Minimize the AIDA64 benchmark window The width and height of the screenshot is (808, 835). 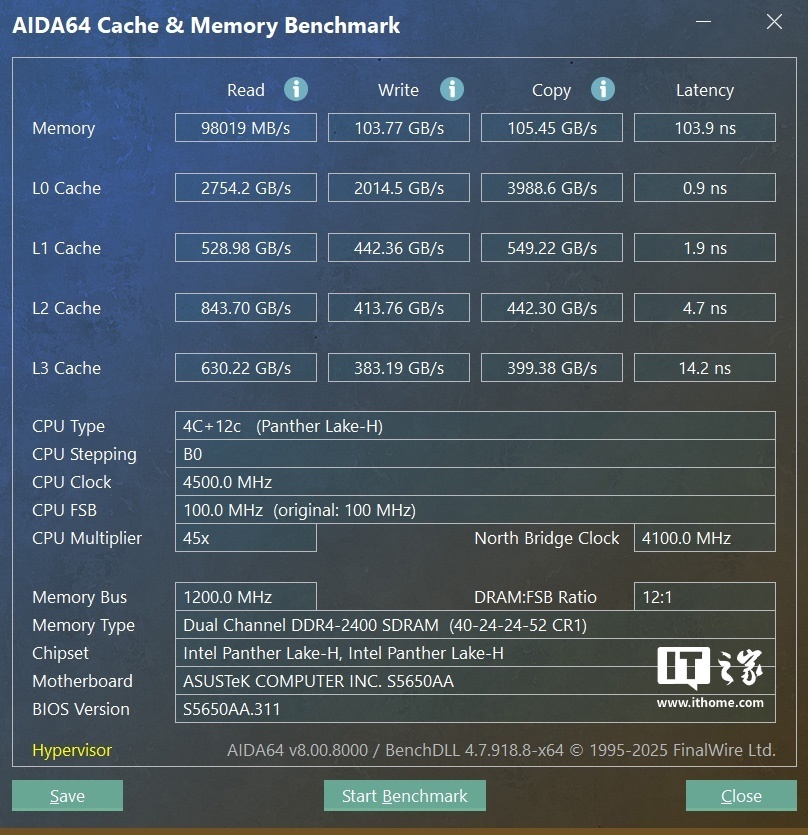(703, 22)
